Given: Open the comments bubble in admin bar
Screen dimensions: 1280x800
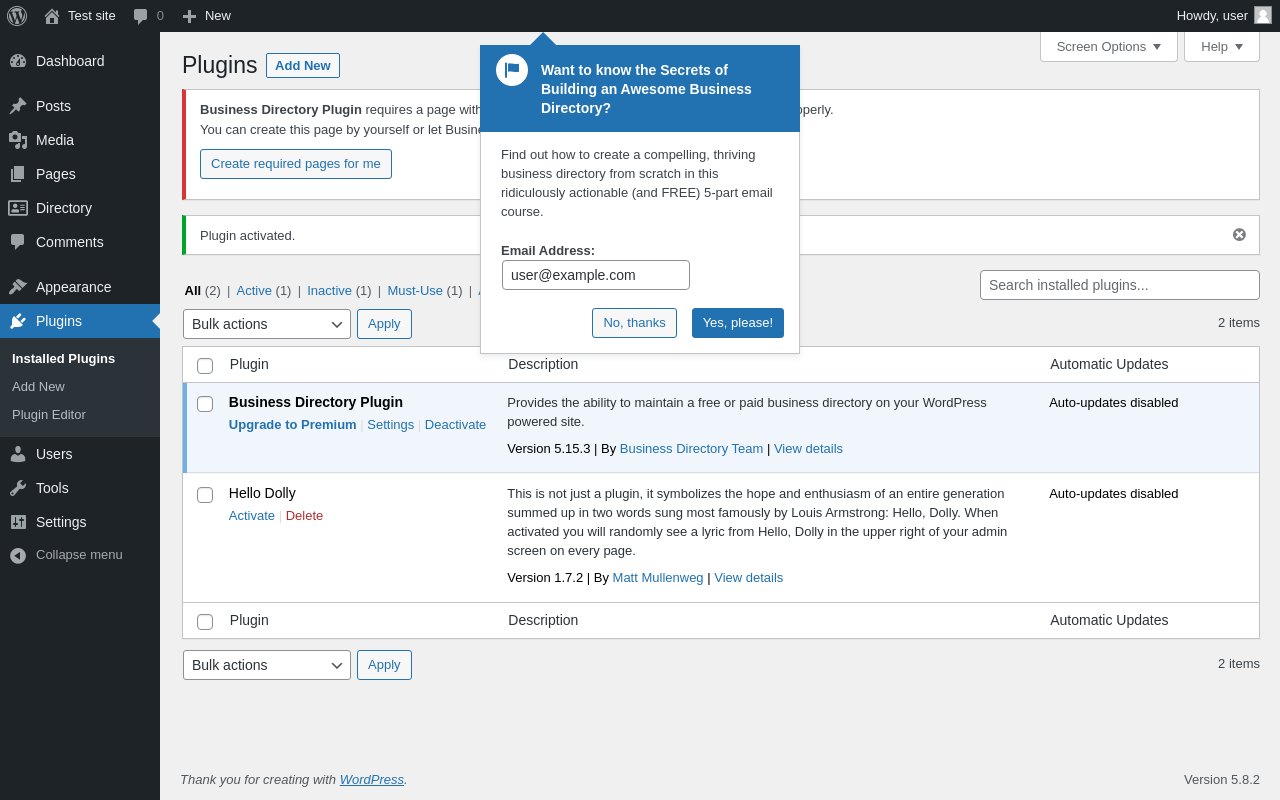Looking at the screenshot, I should (x=141, y=16).
